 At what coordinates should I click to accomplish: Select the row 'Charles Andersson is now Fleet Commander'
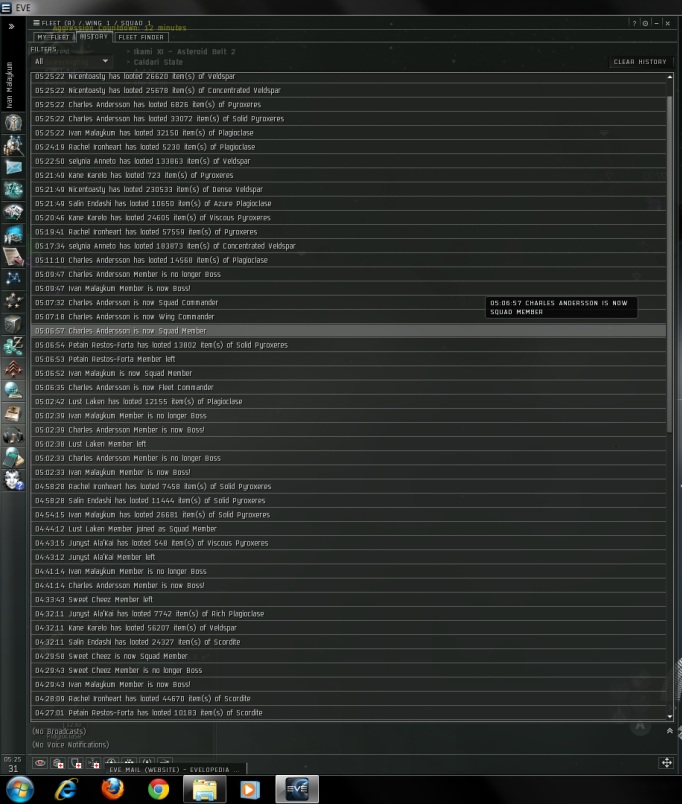[x=348, y=387]
